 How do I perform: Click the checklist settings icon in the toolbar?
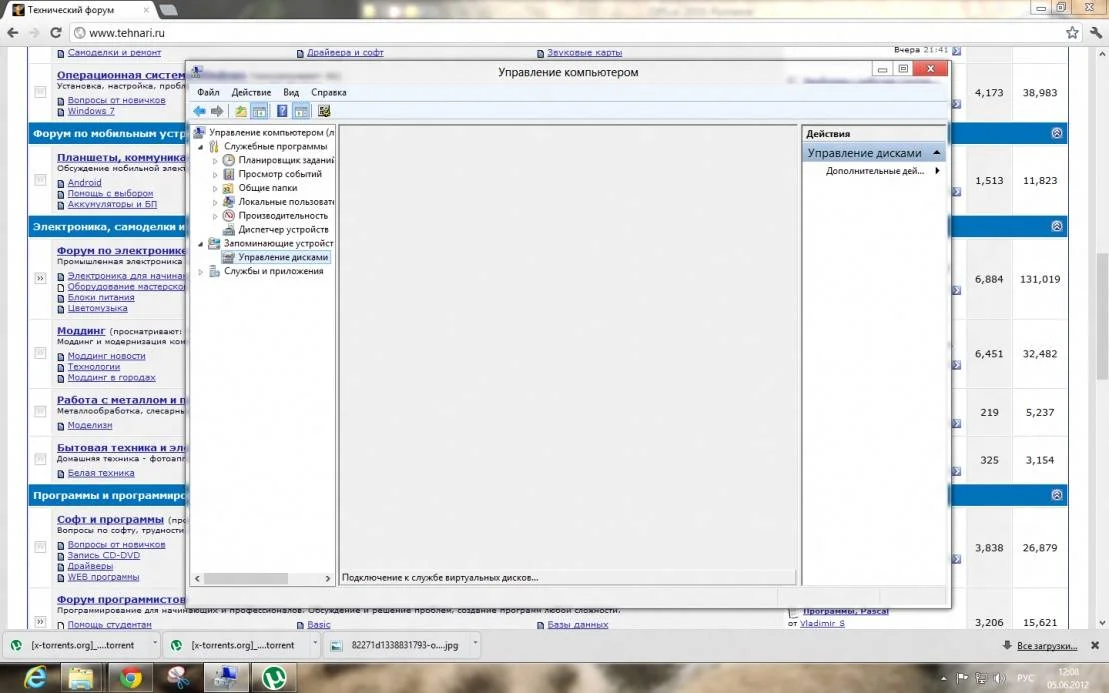click(x=324, y=111)
